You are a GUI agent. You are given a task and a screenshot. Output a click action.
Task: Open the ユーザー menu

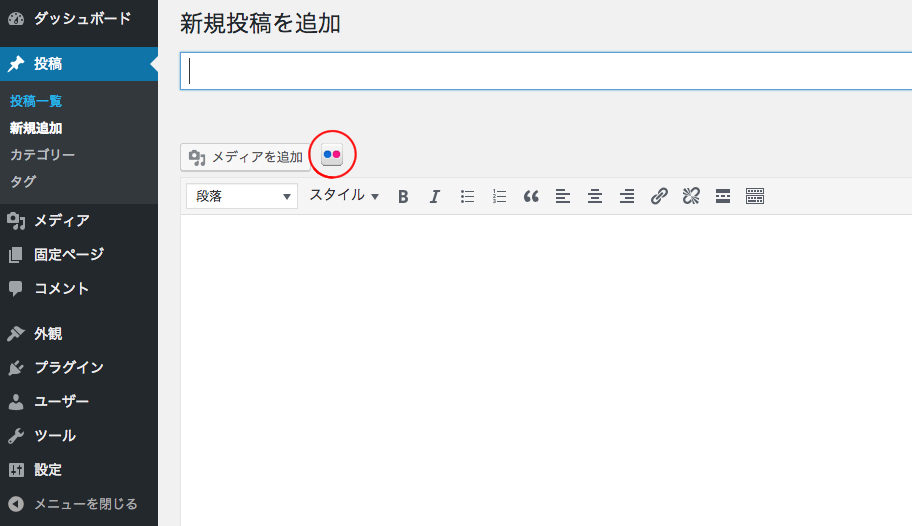click(x=79, y=401)
